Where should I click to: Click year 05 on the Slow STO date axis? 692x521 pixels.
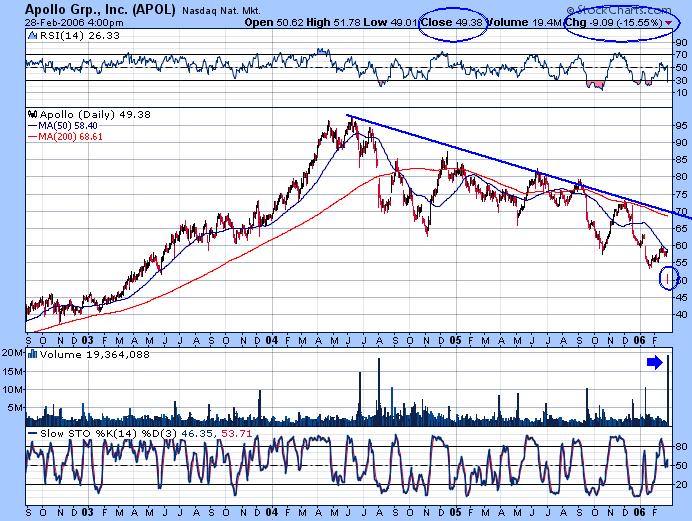455,512
